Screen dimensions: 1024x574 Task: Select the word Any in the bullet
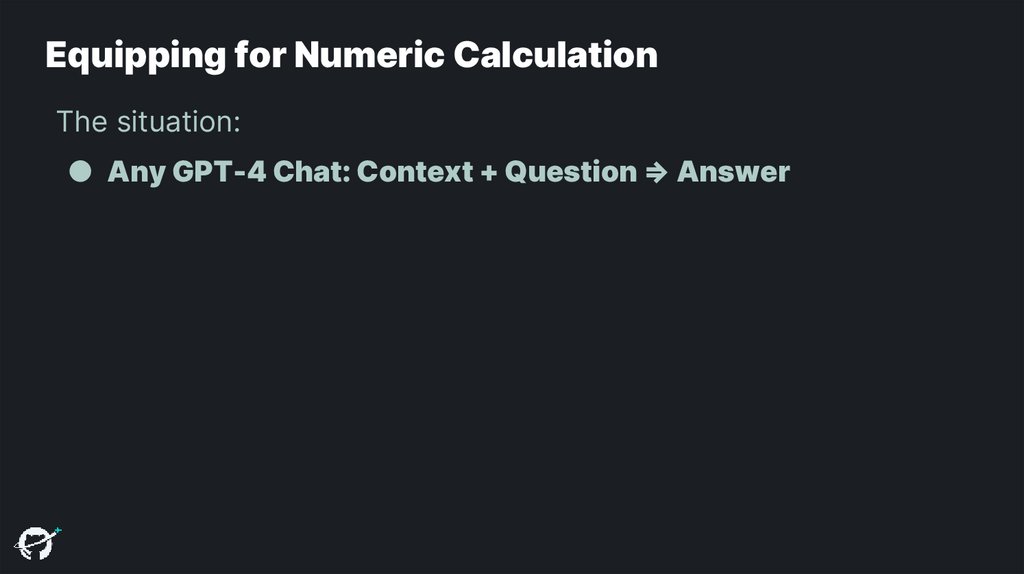click(136, 173)
